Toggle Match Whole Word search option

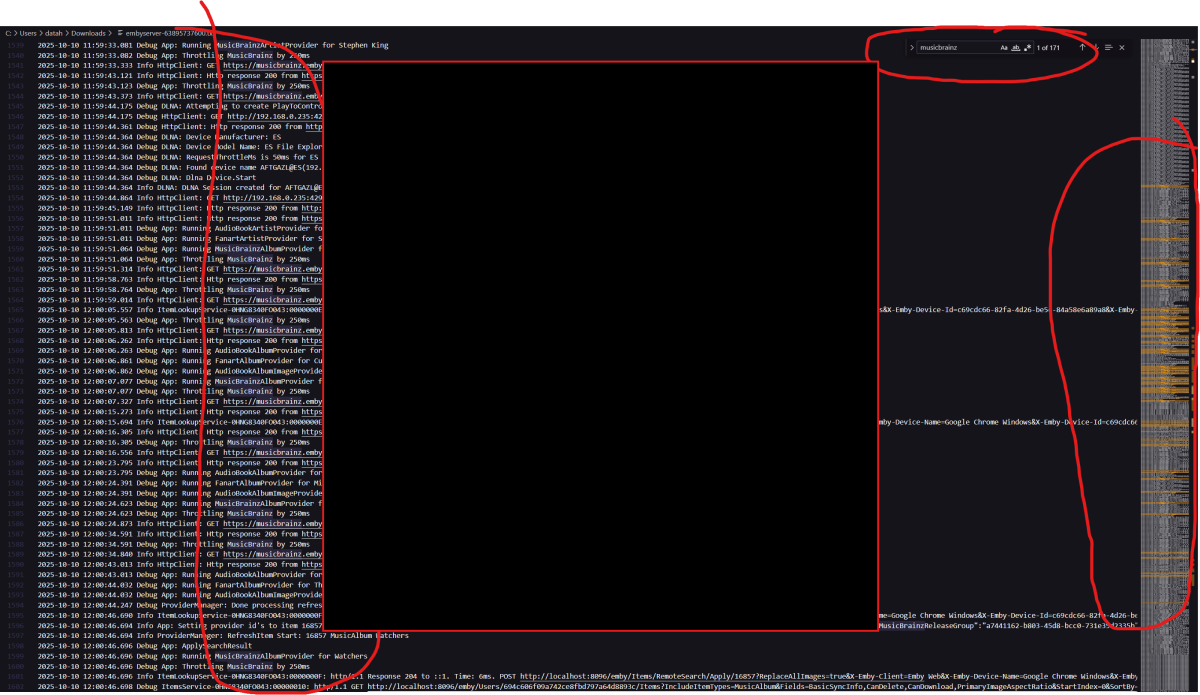click(1016, 47)
